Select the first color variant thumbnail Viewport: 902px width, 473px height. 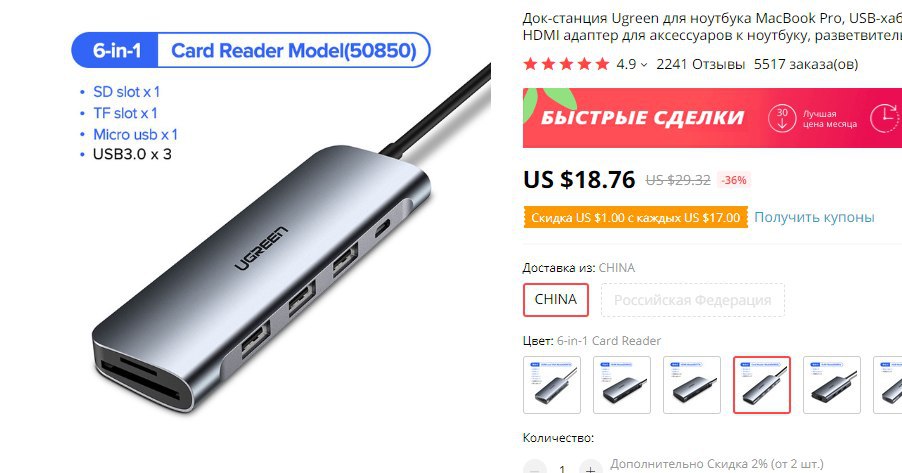[552, 385]
